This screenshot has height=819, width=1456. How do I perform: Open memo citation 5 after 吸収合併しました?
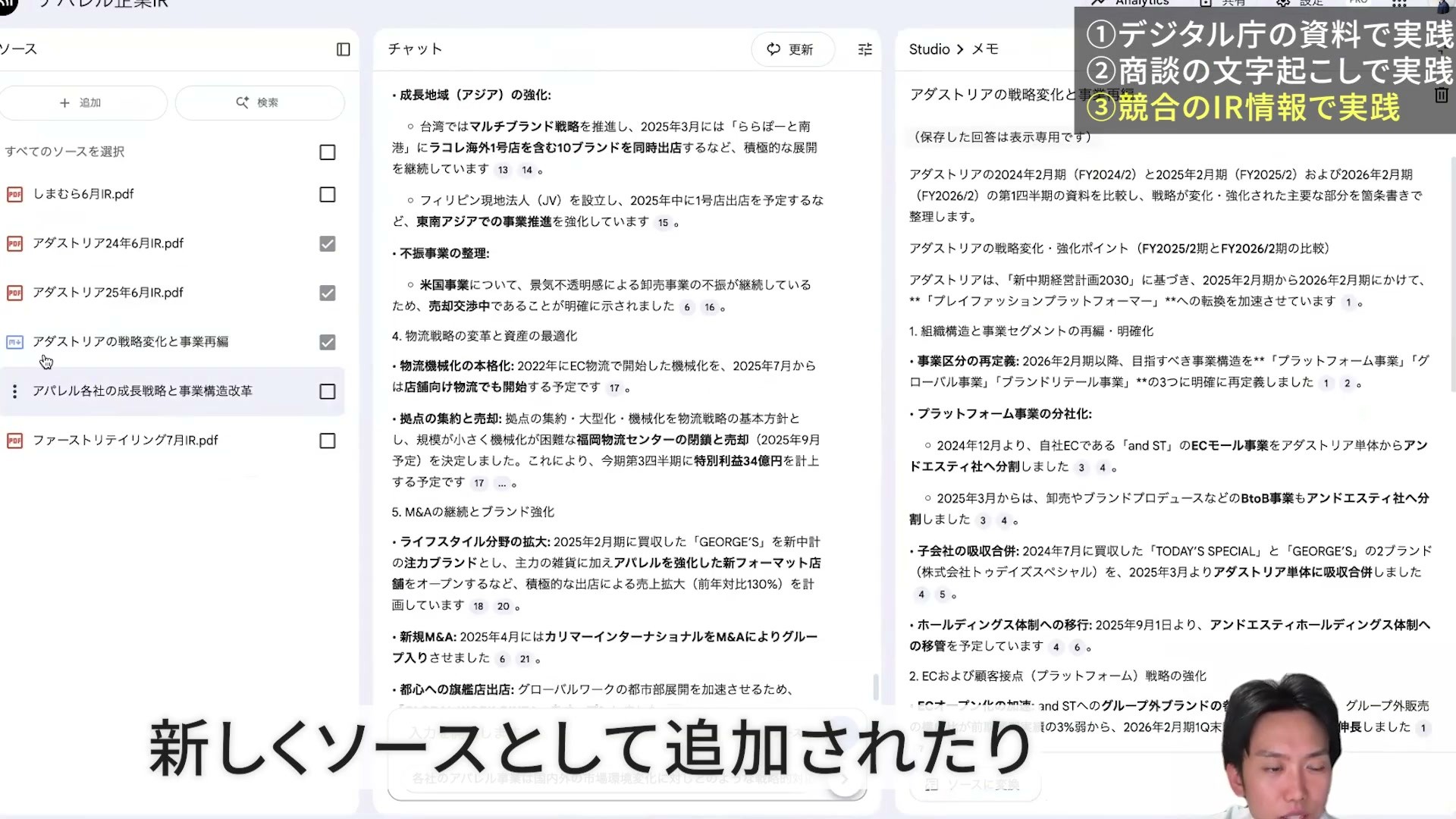click(x=943, y=595)
